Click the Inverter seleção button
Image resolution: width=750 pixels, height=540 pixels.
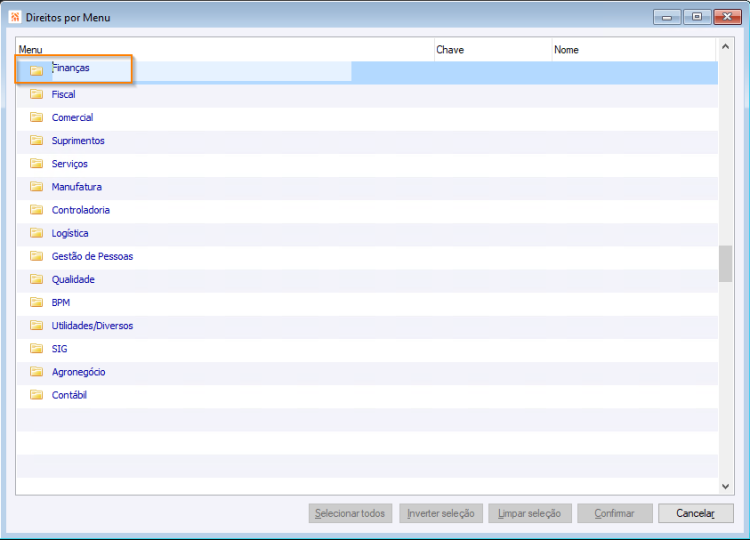coord(441,513)
